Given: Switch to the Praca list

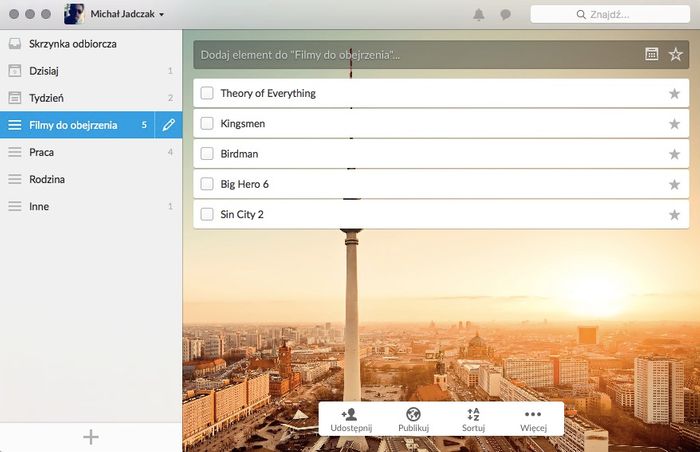Looking at the screenshot, I should coord(42,152).
